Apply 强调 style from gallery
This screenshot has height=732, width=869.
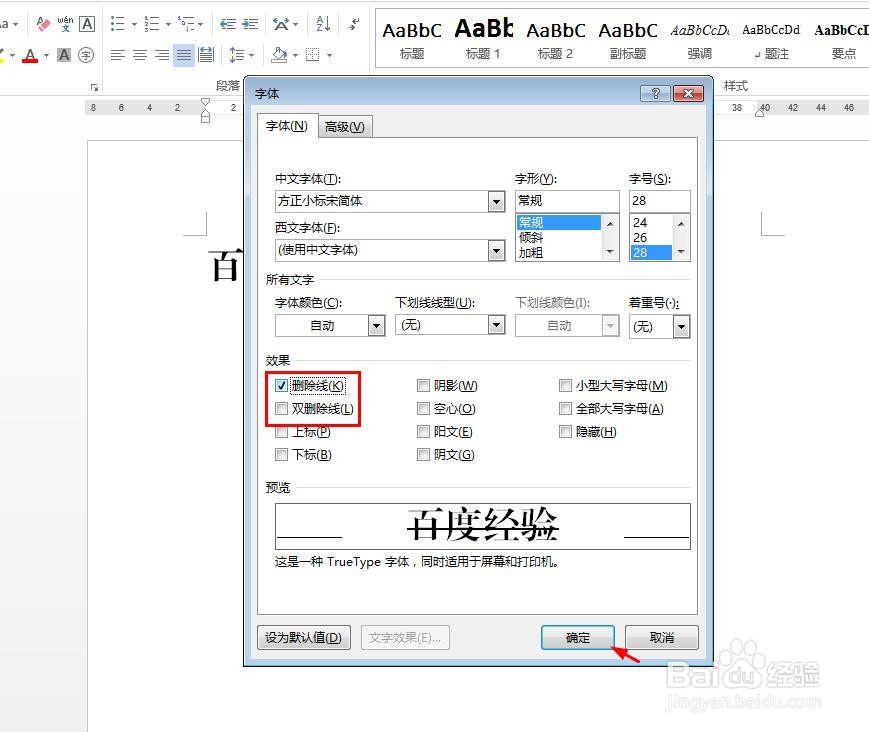pos(700,38)
